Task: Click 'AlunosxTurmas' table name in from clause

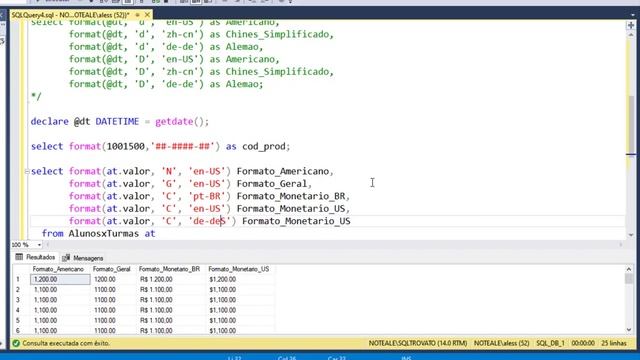Action: coord(104,234)
